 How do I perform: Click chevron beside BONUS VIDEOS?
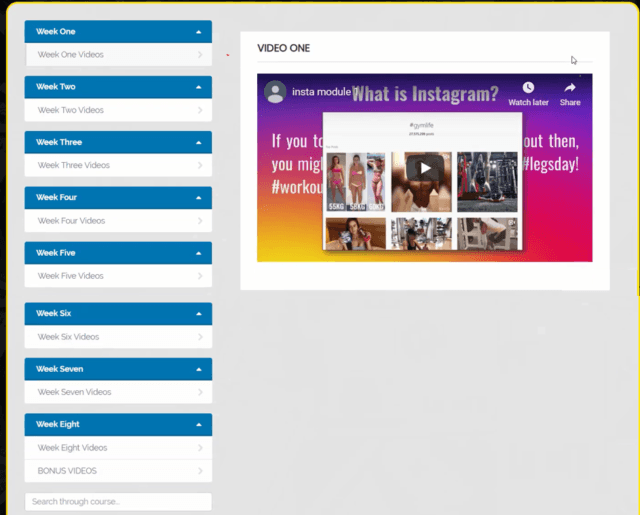tap(200, 471)
